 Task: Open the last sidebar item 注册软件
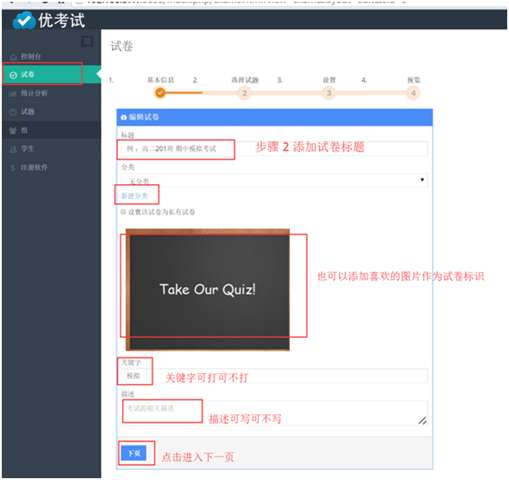click(x=29, y=167)
